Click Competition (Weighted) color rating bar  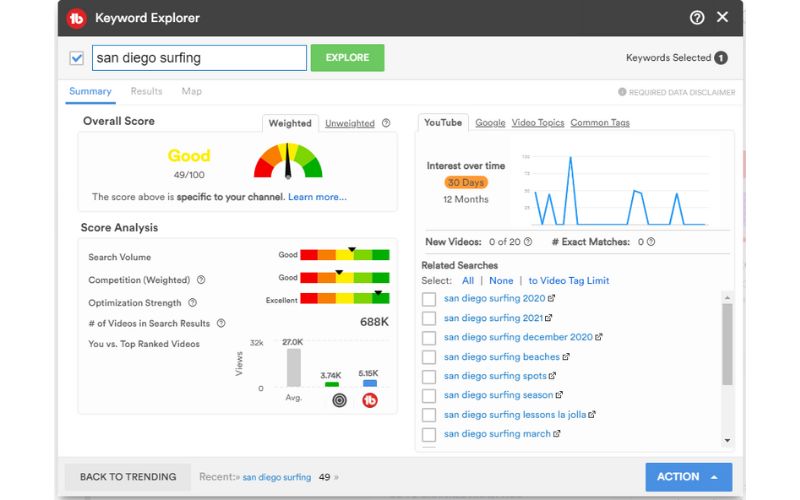point(345,278)
